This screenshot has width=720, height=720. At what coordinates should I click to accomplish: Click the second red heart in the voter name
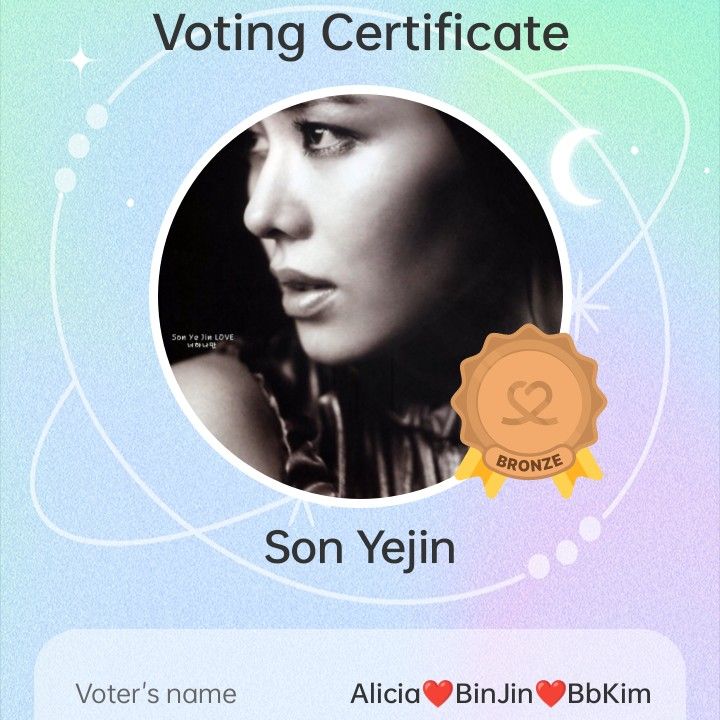(x=551, y=693)
